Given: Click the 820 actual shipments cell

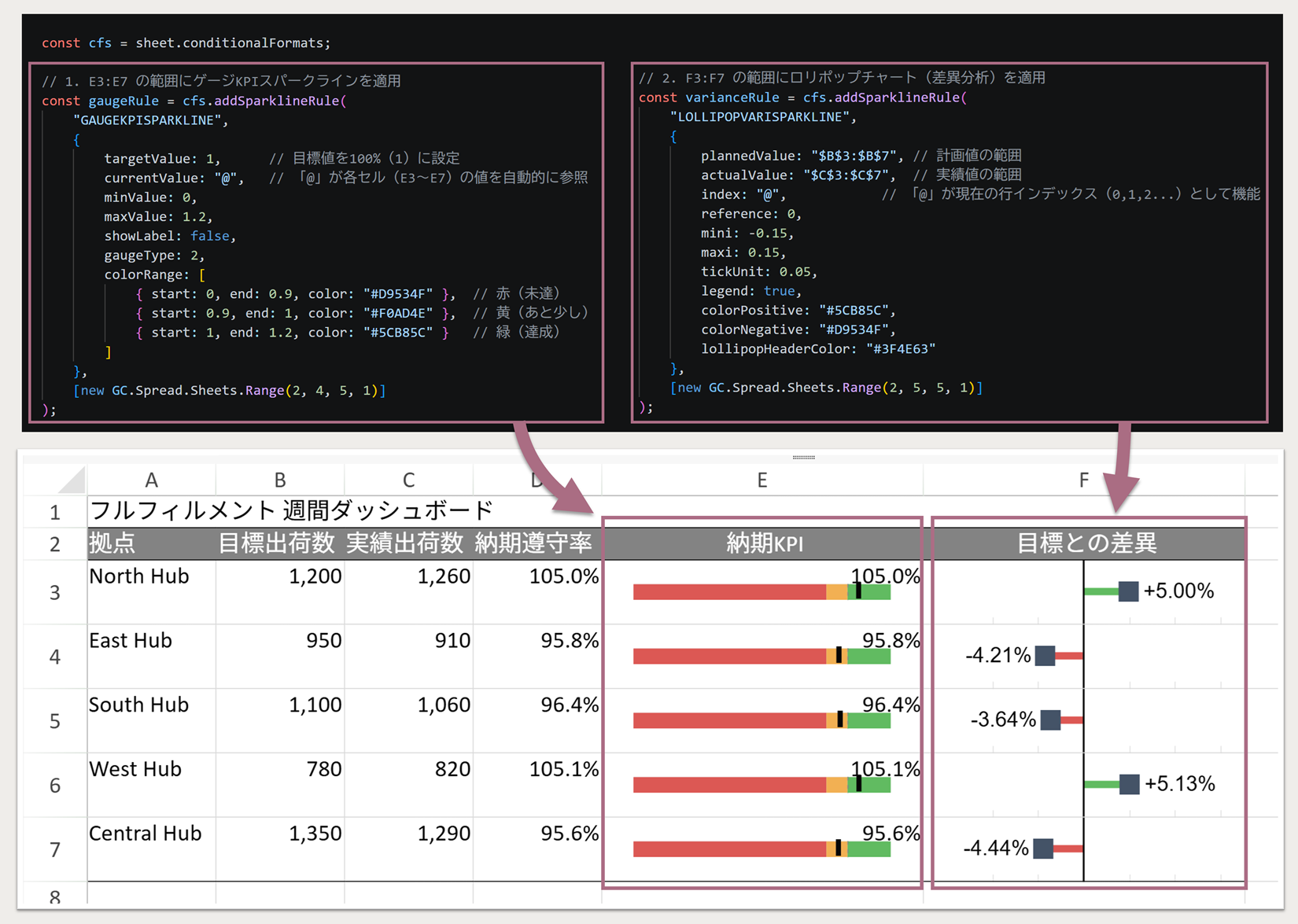Looking at the screenshot, I should pos(408,785).
